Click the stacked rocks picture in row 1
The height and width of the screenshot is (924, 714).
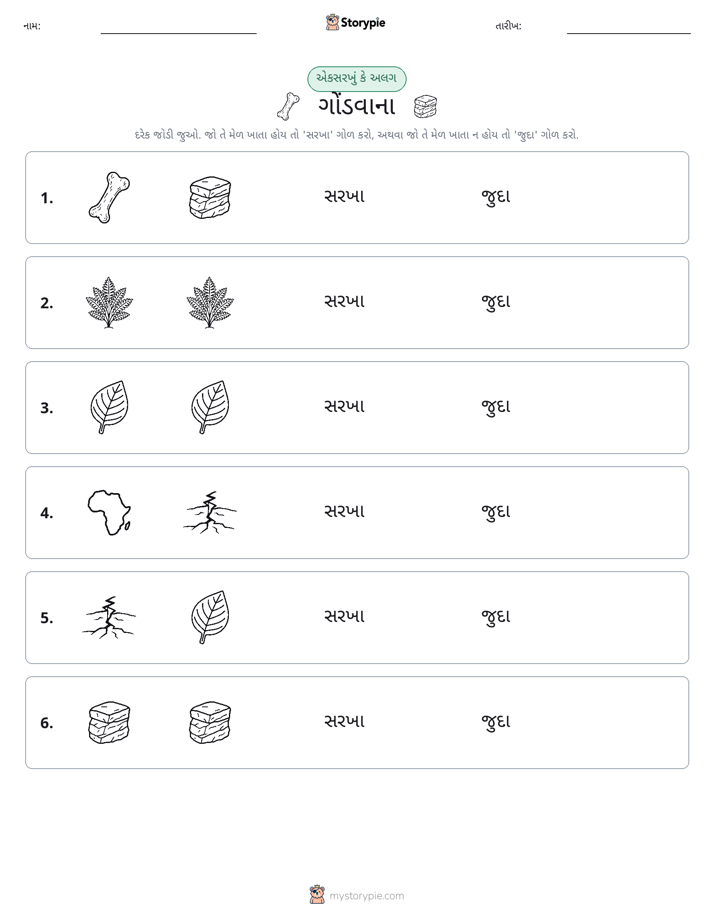pos(210,197)
